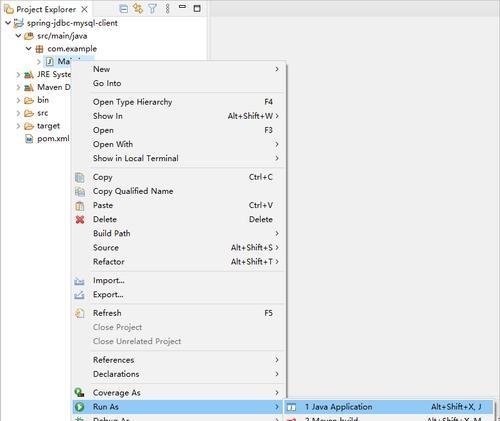Collapse the spring-jdbc-mysql-client project node

click(x=8, y=23)
